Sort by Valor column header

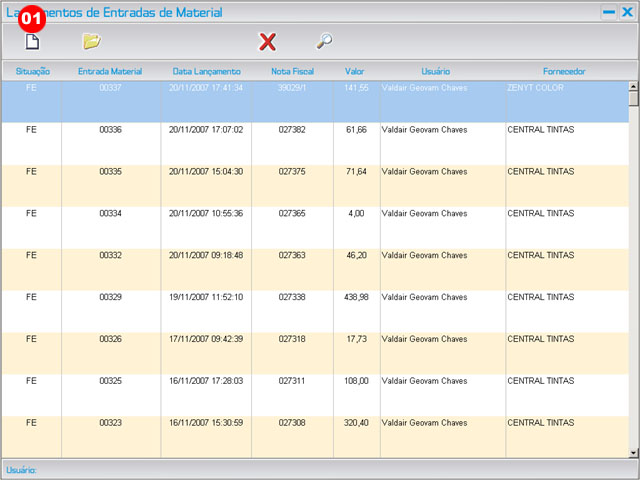pos(354,72)
